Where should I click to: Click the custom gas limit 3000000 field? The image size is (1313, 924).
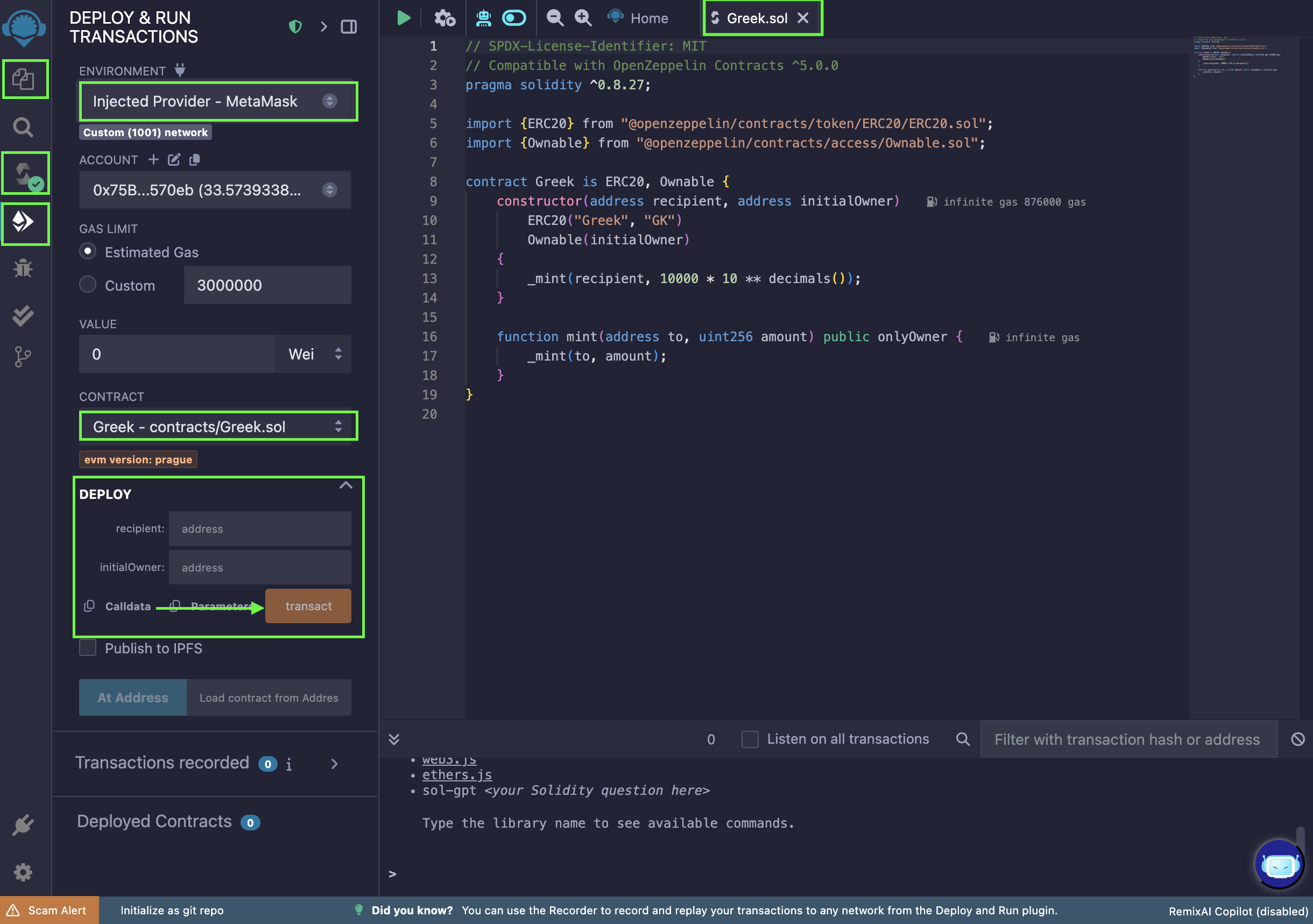point(267,285)
